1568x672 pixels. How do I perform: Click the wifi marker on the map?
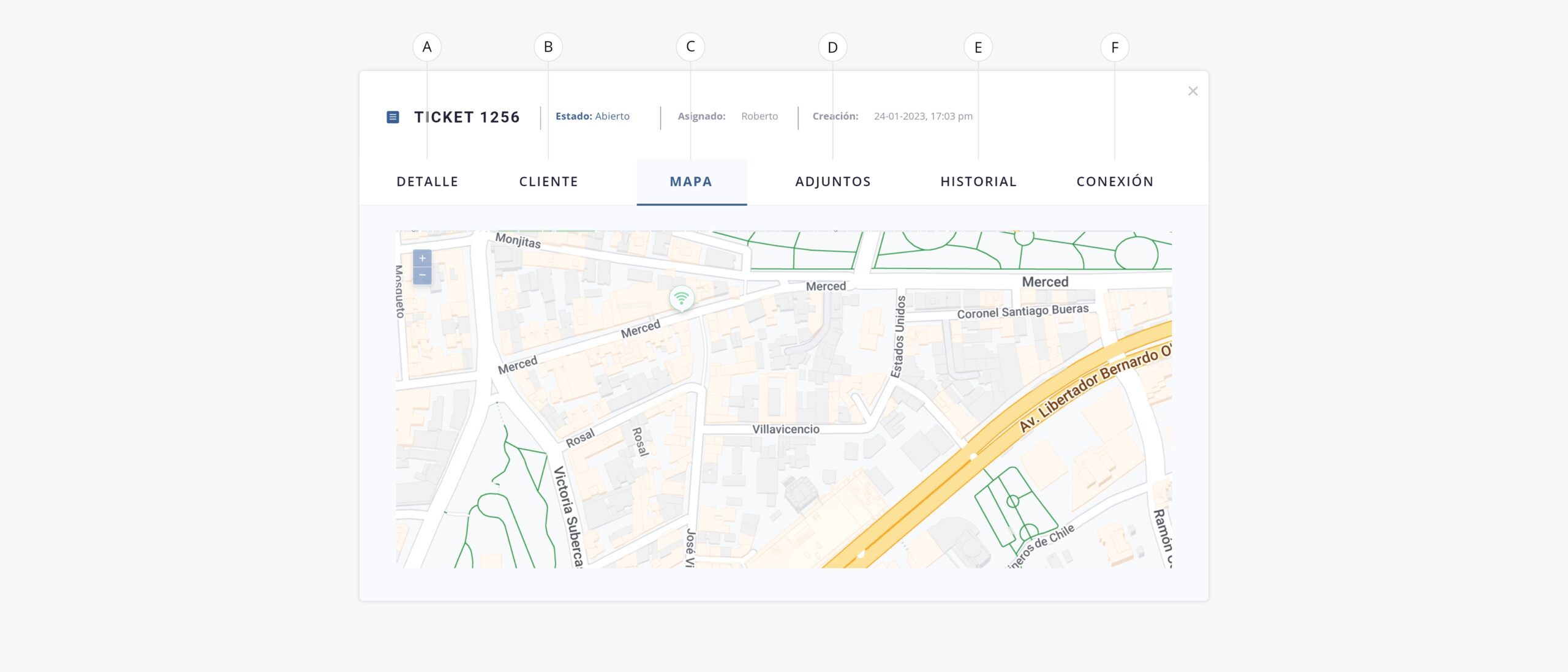(681, 298)
